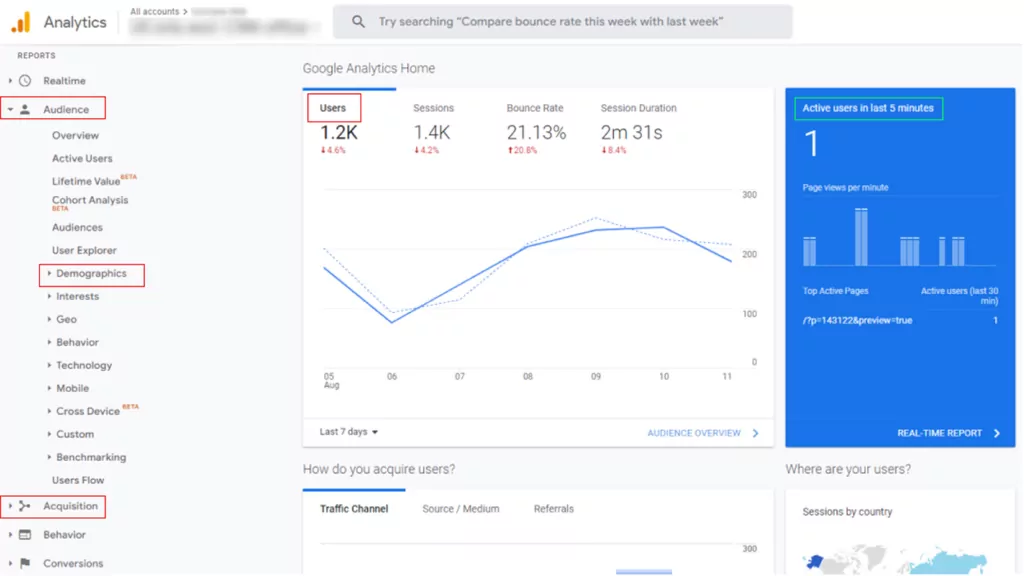Open the AUDIENCE OVERVIEW report
1024x576 pixels.
coord(697,431)
